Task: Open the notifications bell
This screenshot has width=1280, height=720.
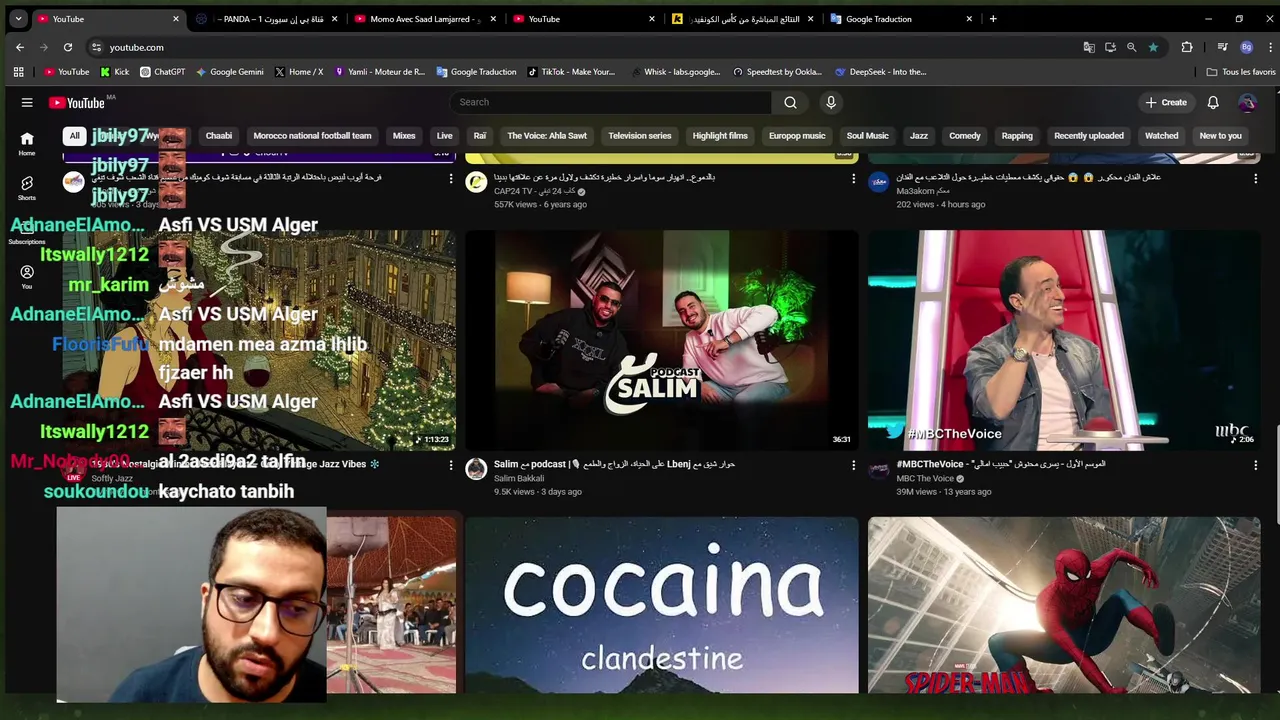Action: [x=1213, y=102]
